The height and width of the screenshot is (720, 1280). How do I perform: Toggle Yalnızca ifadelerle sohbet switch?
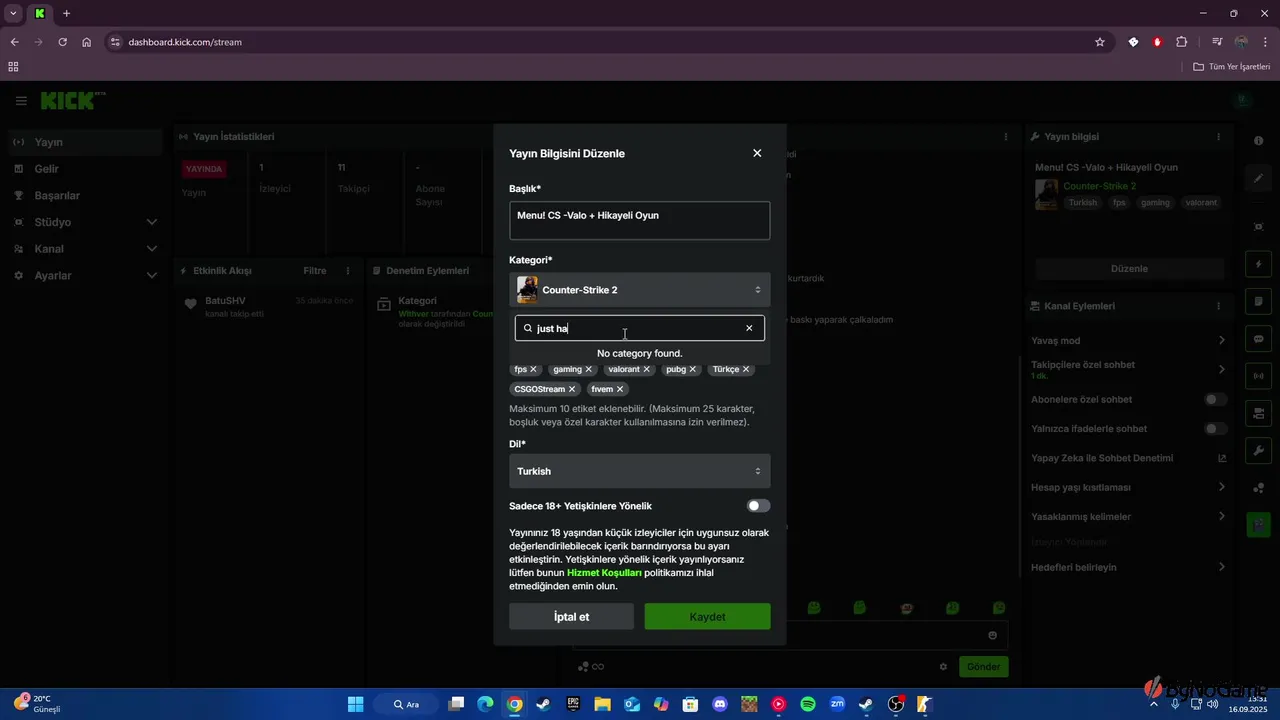[1216, 429]
